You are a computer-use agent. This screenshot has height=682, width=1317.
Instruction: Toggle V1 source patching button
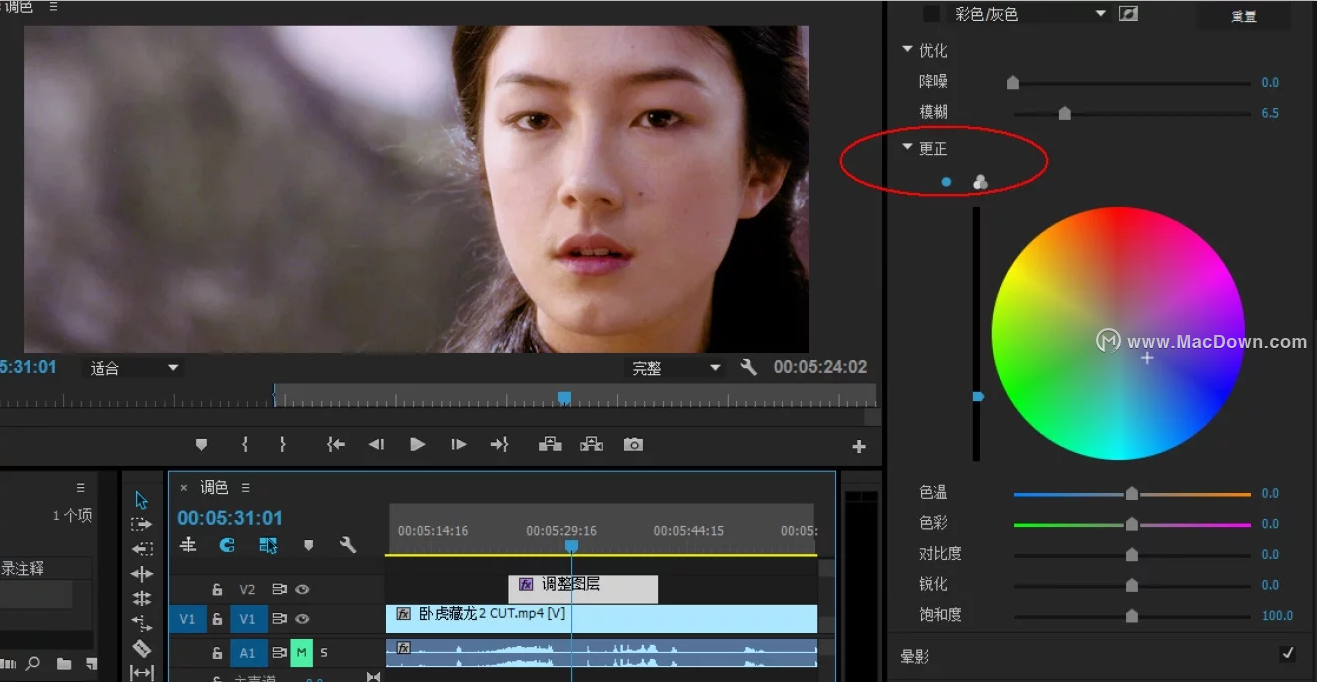[x=187, y=619]
